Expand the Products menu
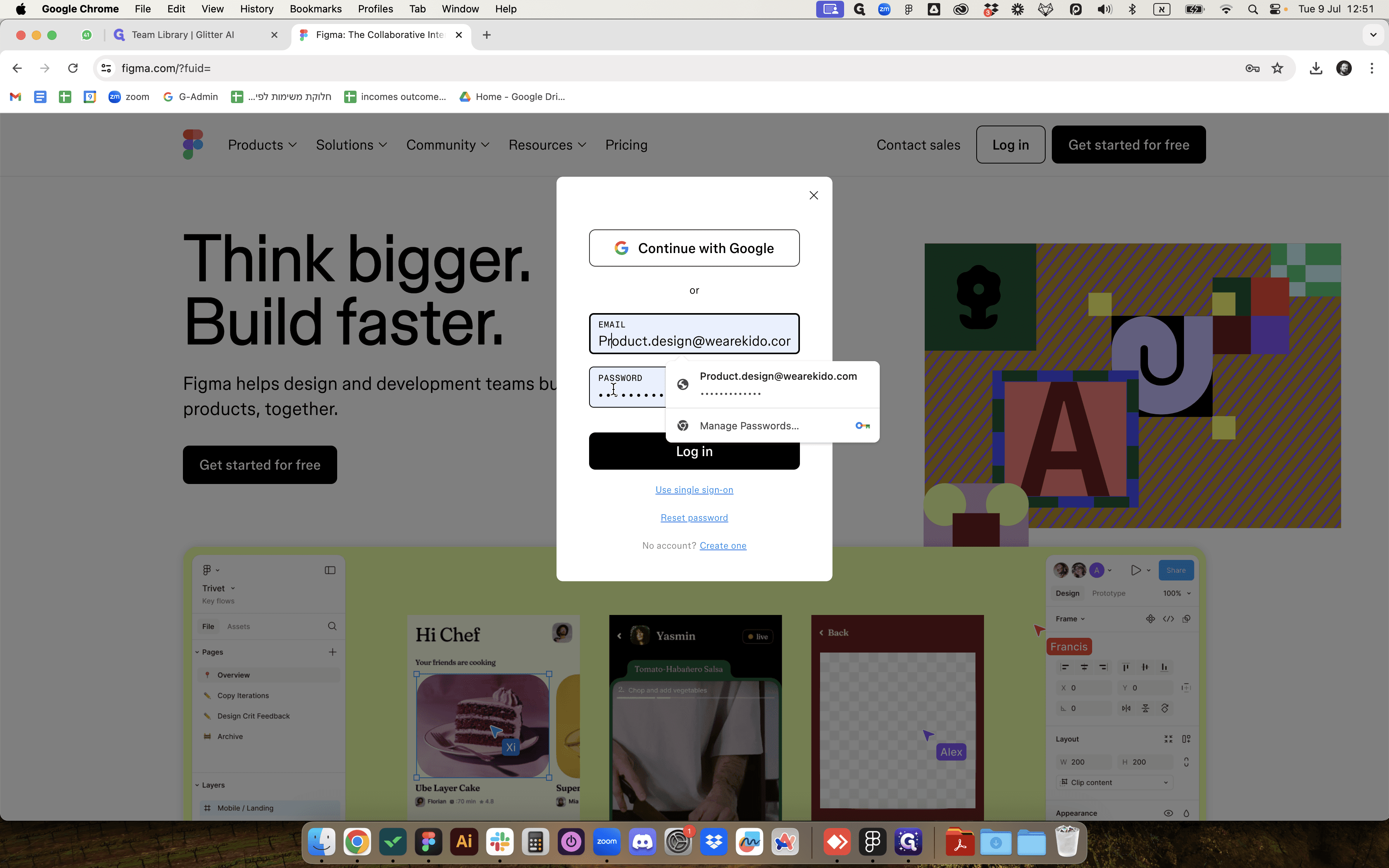The height and width of the screenshot is (868, 1389). coord(262,145)
